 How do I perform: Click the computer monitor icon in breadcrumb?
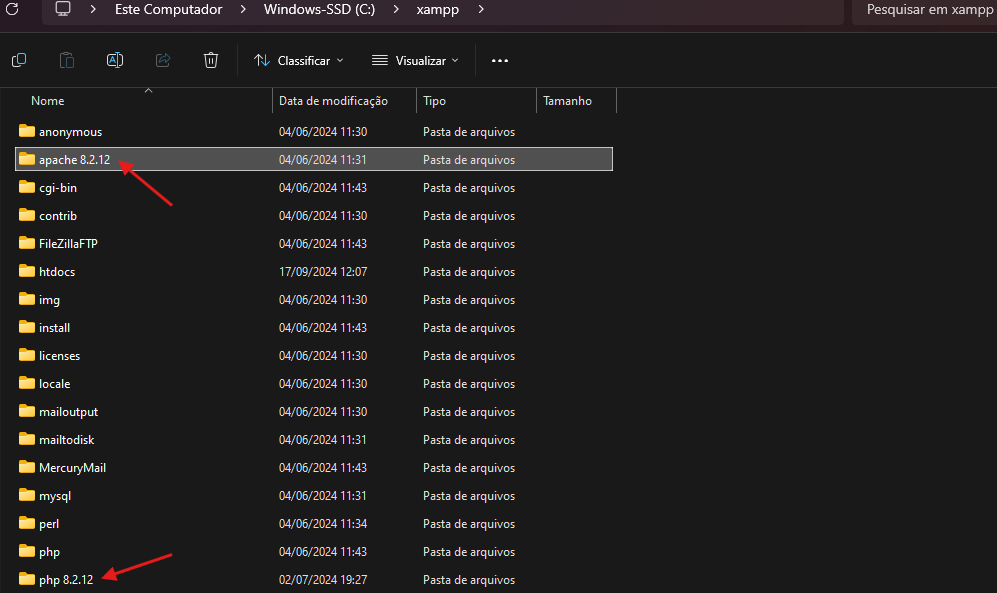coord(63,9)
